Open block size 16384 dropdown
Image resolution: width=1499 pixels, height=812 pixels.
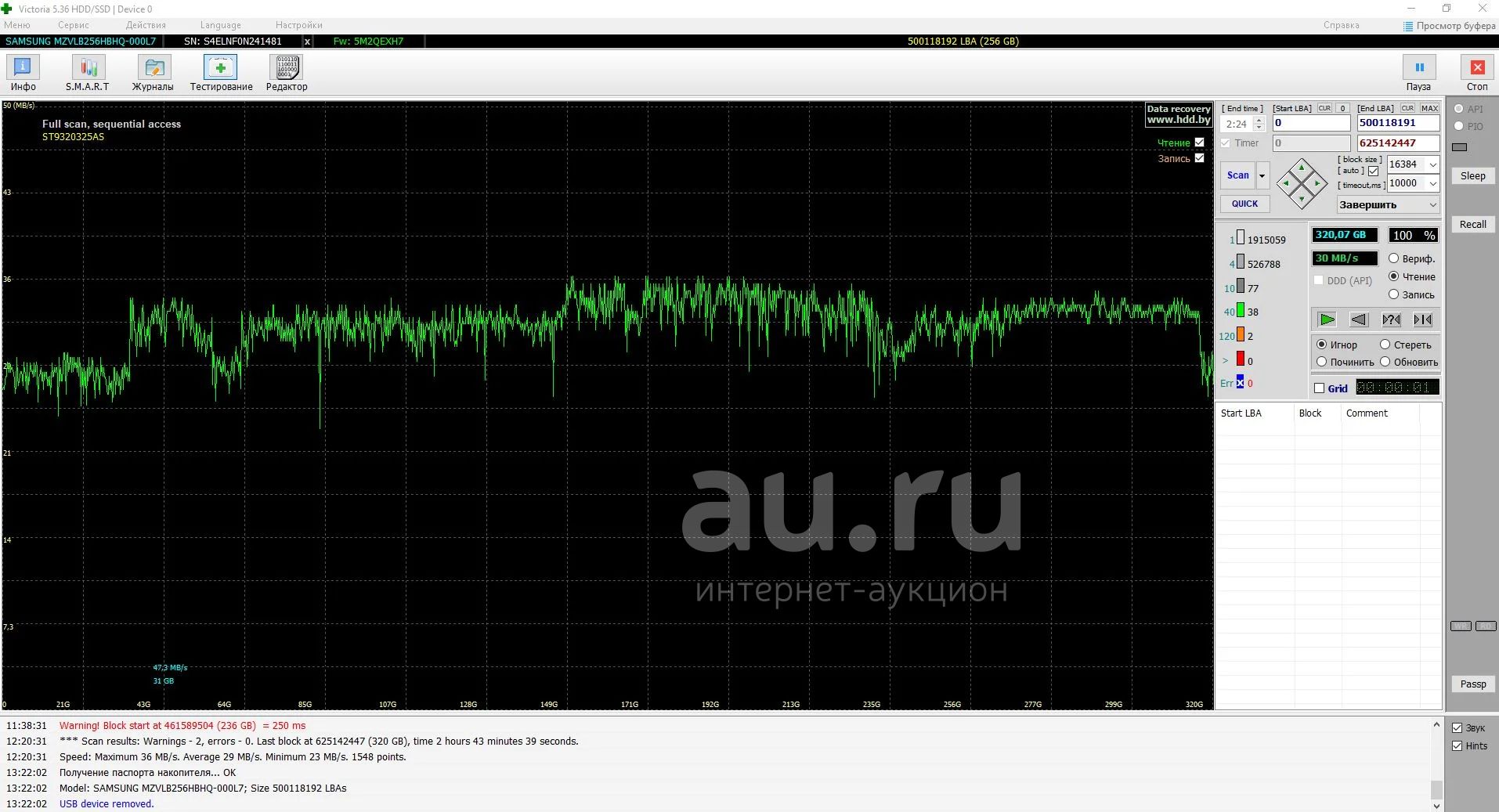(1432, 164)
